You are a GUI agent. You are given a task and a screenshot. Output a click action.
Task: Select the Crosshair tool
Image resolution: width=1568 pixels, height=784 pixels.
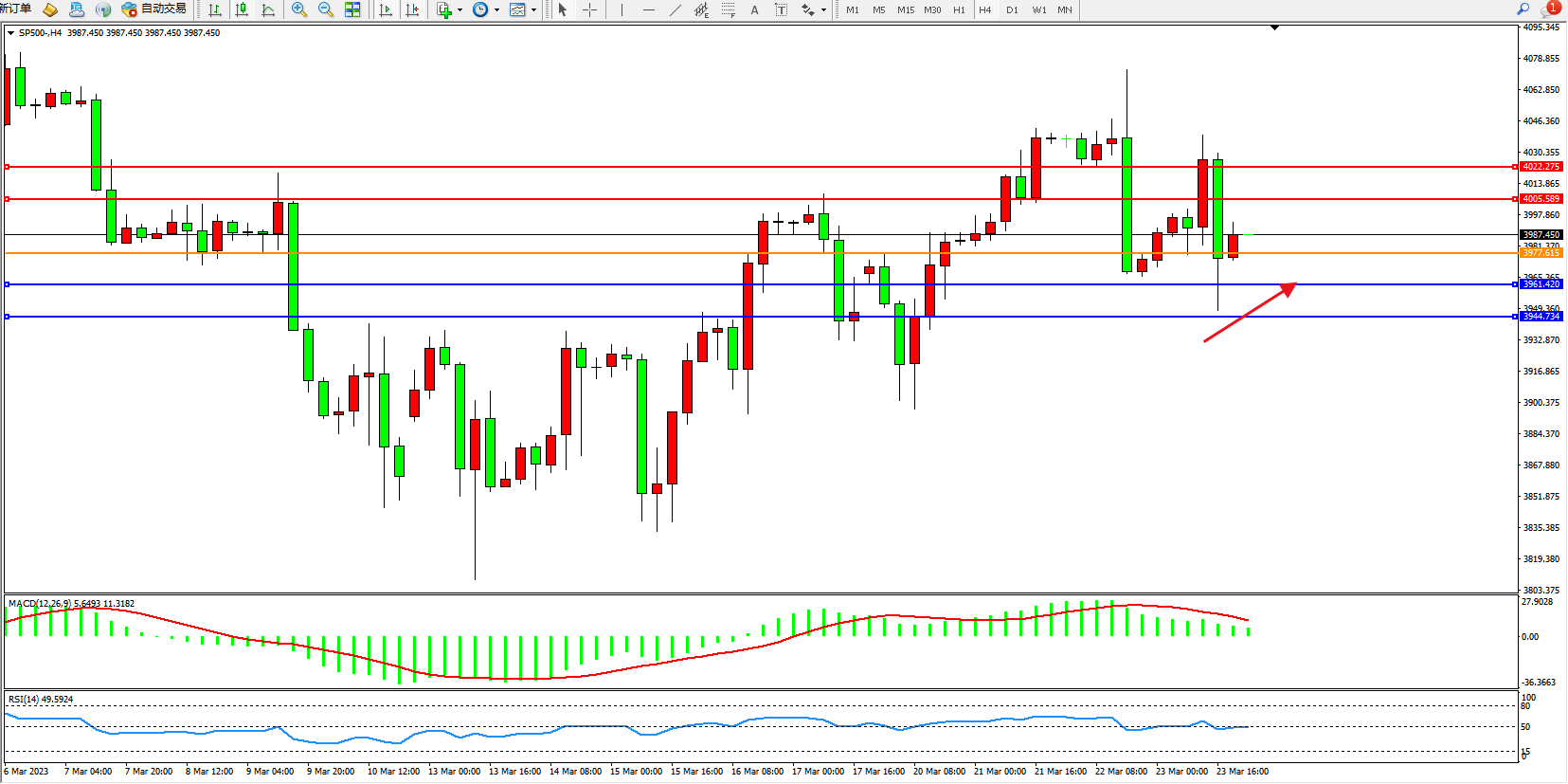pyautogui.click(x=589, y=9)
